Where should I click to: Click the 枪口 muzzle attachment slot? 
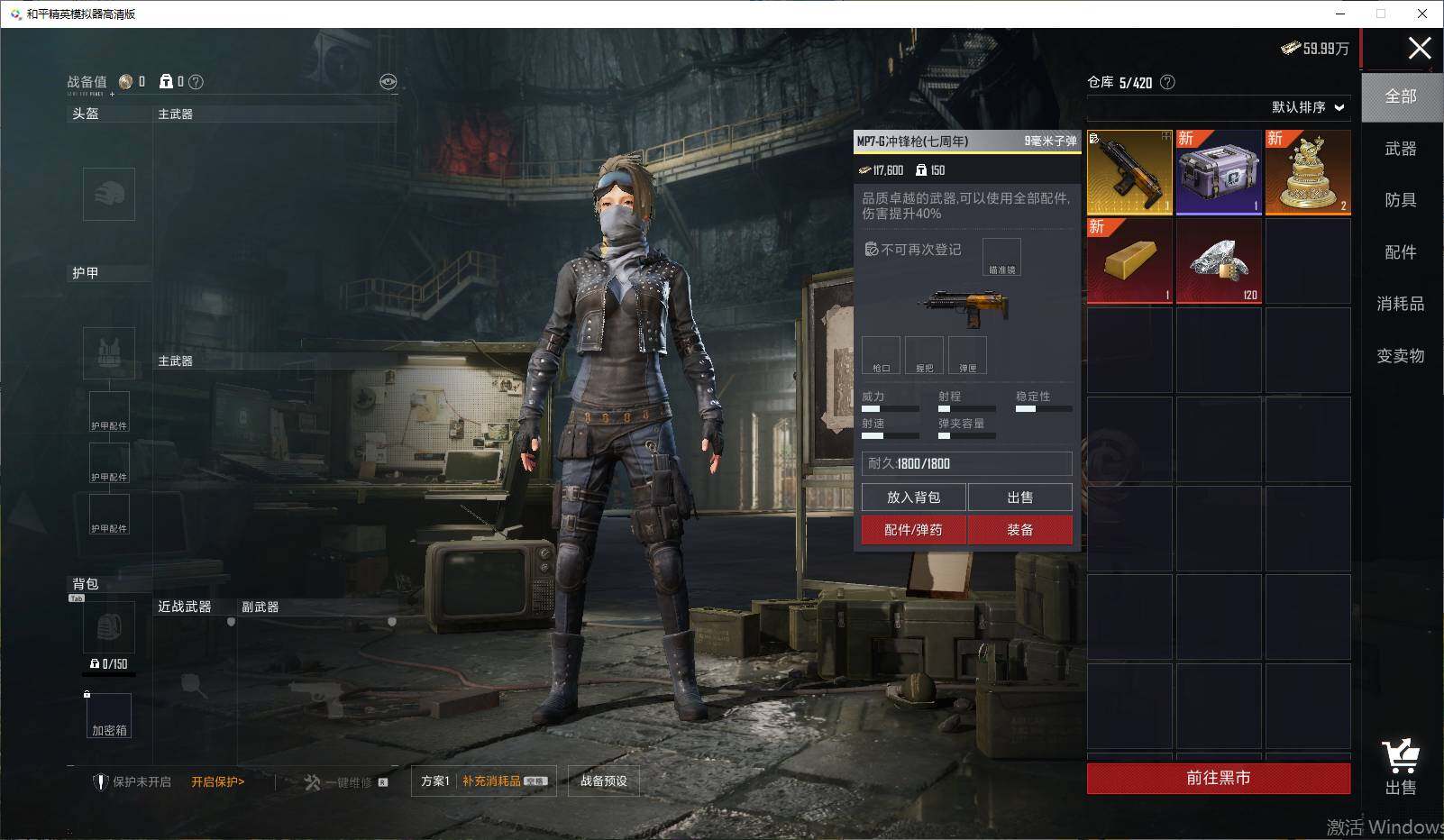(881, 355)
